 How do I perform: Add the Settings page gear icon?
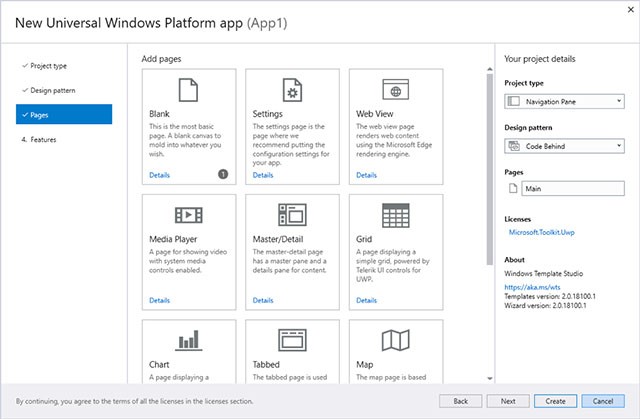(291, 92)
